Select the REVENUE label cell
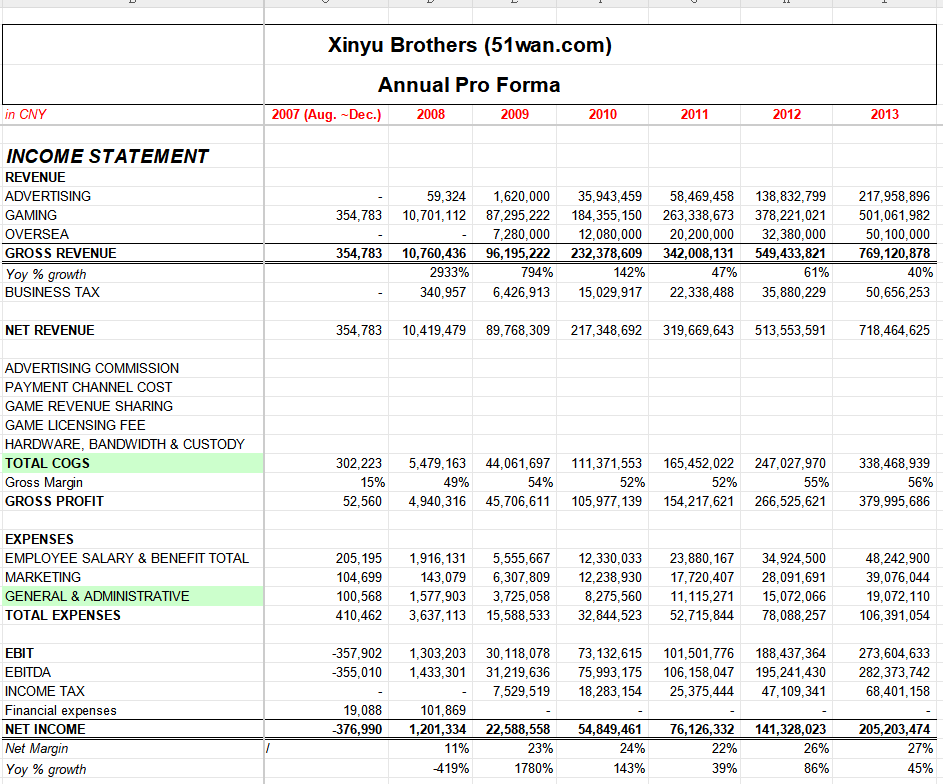Screen dimensions: 943x784 point(35,177)
